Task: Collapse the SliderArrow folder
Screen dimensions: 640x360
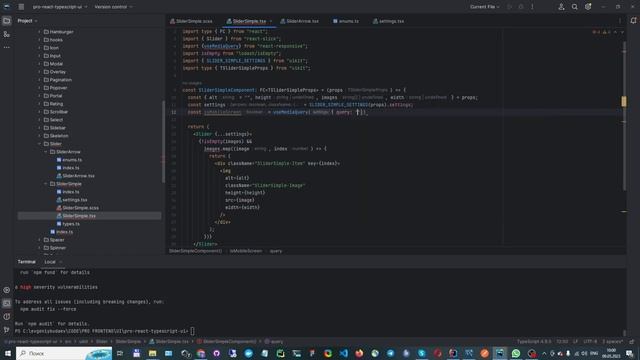Action: point(46,152)
